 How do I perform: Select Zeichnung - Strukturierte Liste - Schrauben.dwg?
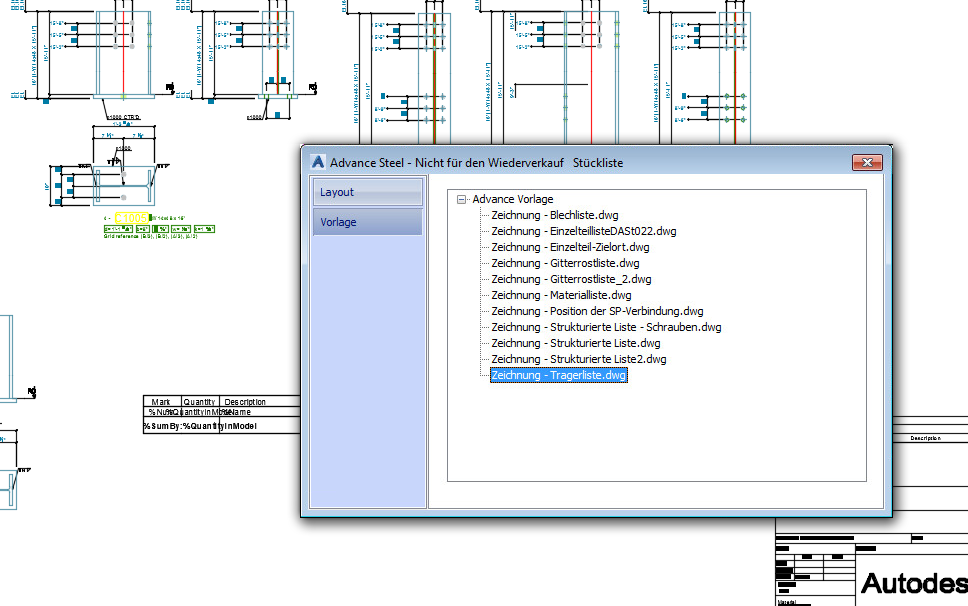[606, 328]
